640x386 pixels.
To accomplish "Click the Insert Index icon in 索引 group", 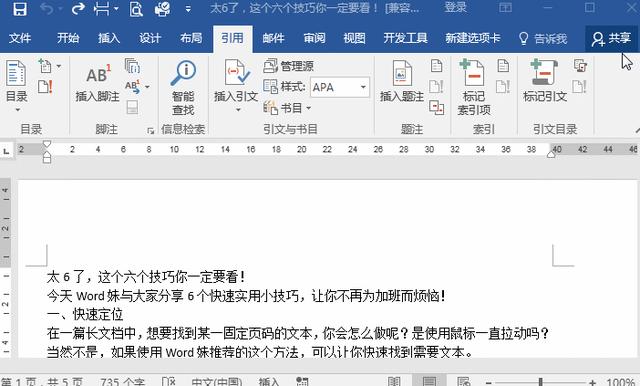I will (503, 66).
